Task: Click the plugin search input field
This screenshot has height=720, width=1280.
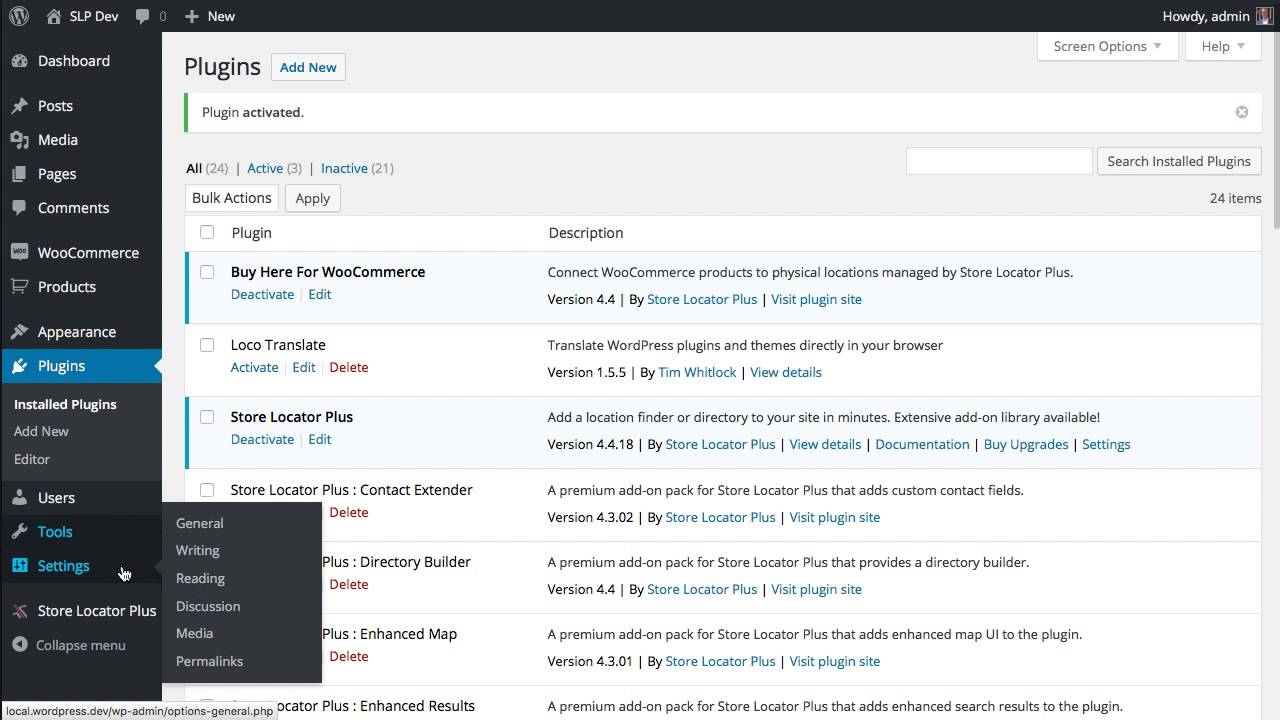Action: 999,161
